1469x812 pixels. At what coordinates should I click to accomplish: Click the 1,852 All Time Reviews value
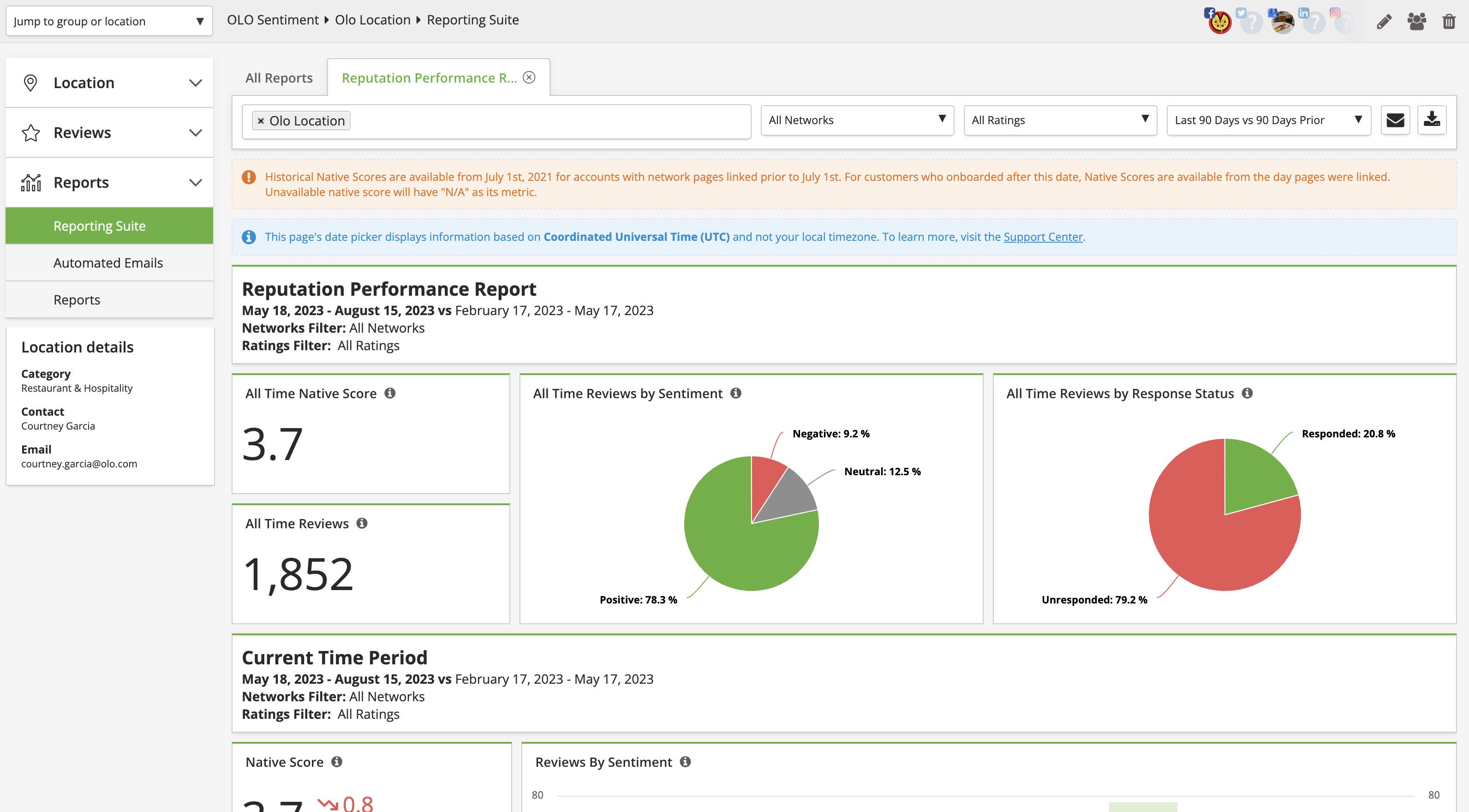point(298,574)
